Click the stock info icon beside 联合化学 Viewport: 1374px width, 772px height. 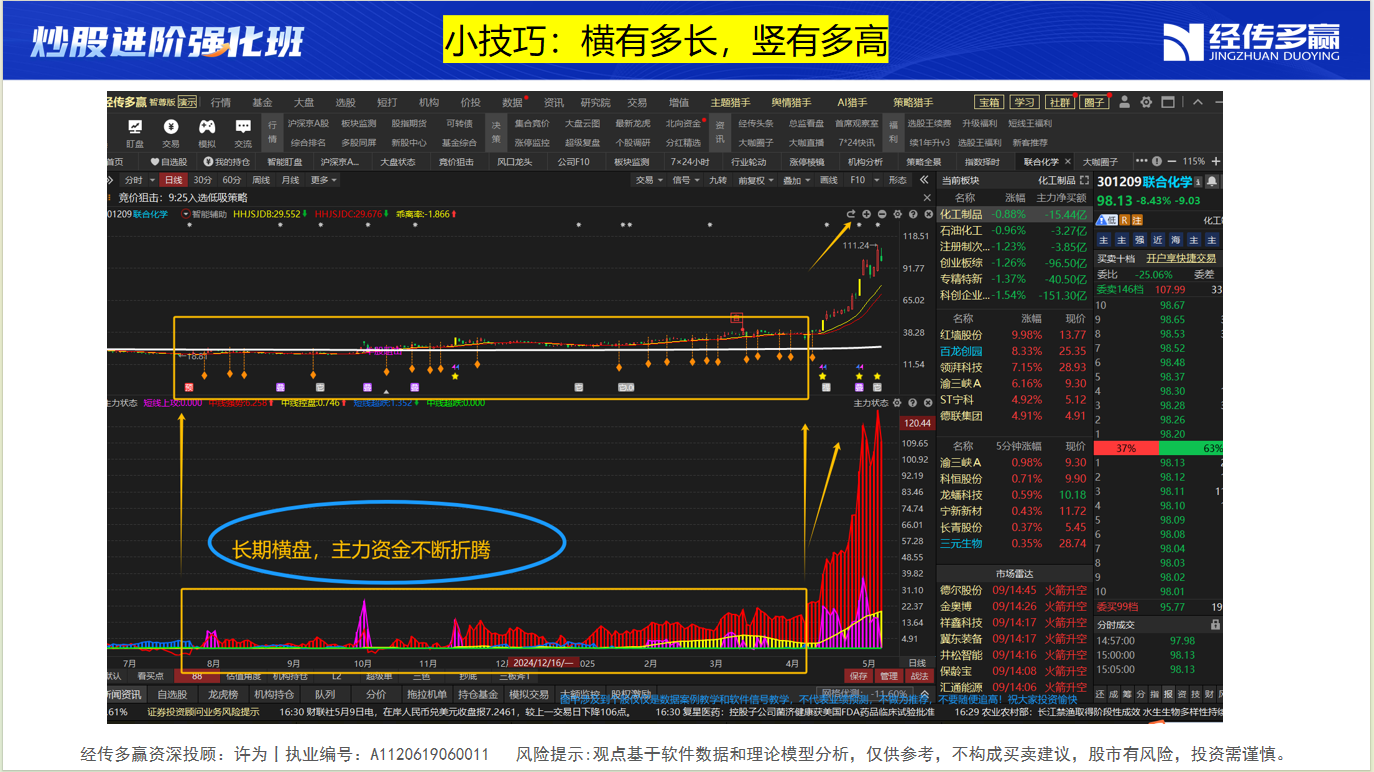(x=1199, y=182)
